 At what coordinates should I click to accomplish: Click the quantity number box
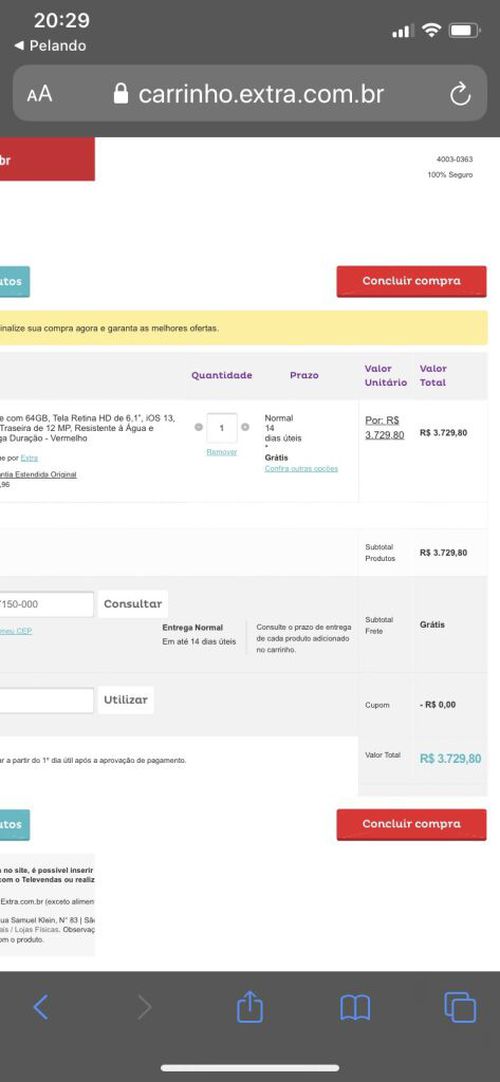coord(222,428)
